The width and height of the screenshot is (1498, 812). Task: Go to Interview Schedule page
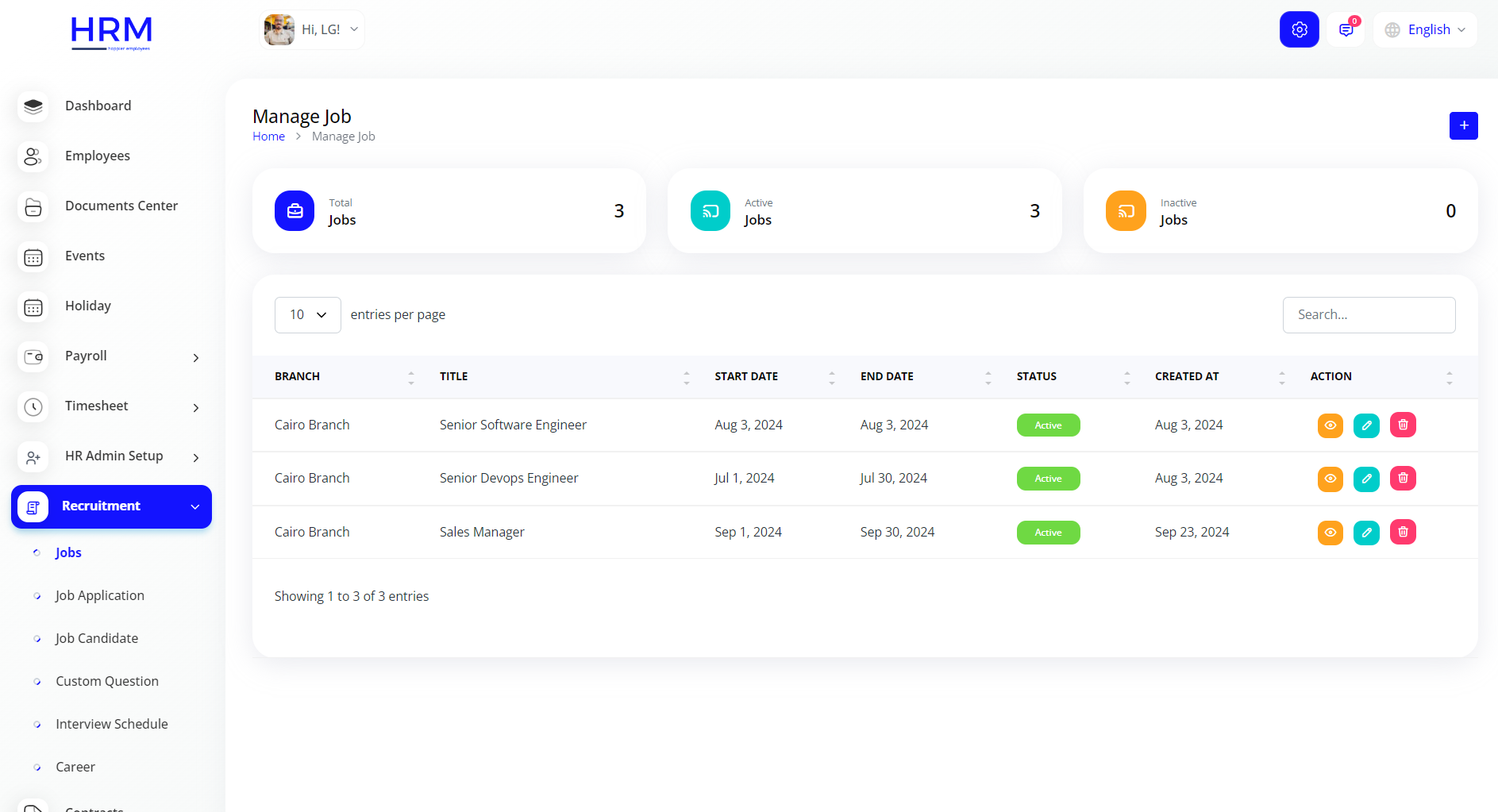pos(112,724)
